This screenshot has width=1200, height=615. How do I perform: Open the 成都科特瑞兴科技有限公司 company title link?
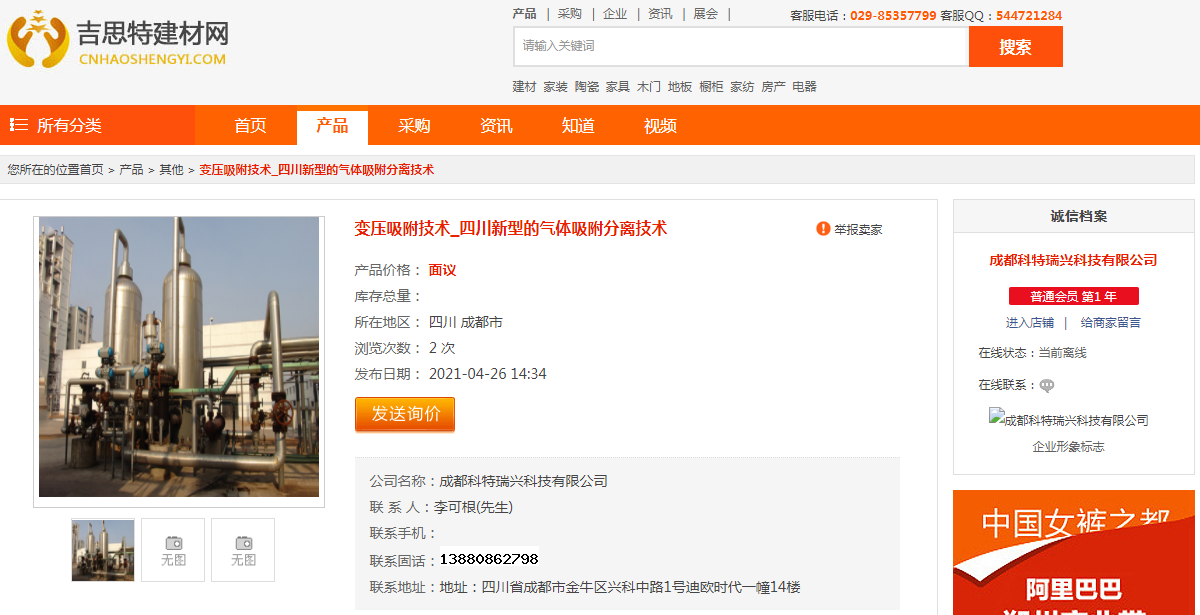click(1073, 260)
